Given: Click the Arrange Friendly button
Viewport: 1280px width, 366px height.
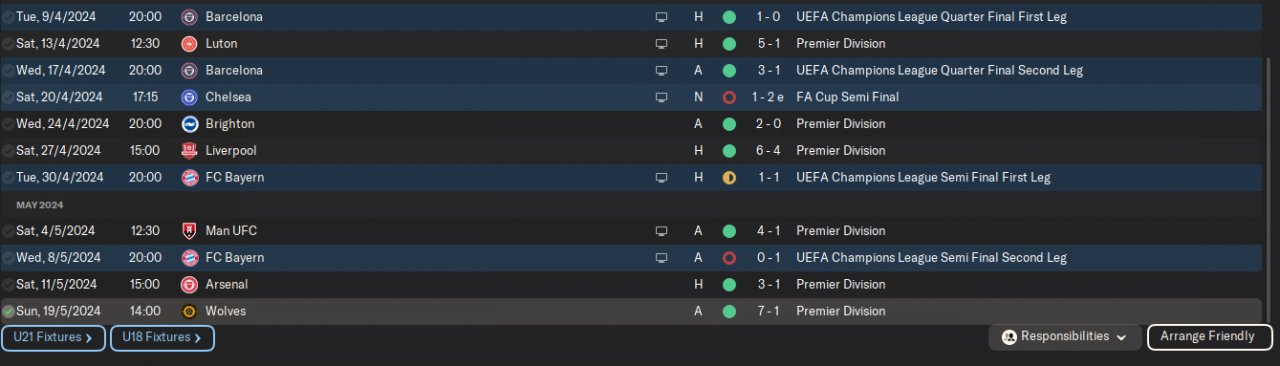Looking at the screenshot, I should (1209, 337).
